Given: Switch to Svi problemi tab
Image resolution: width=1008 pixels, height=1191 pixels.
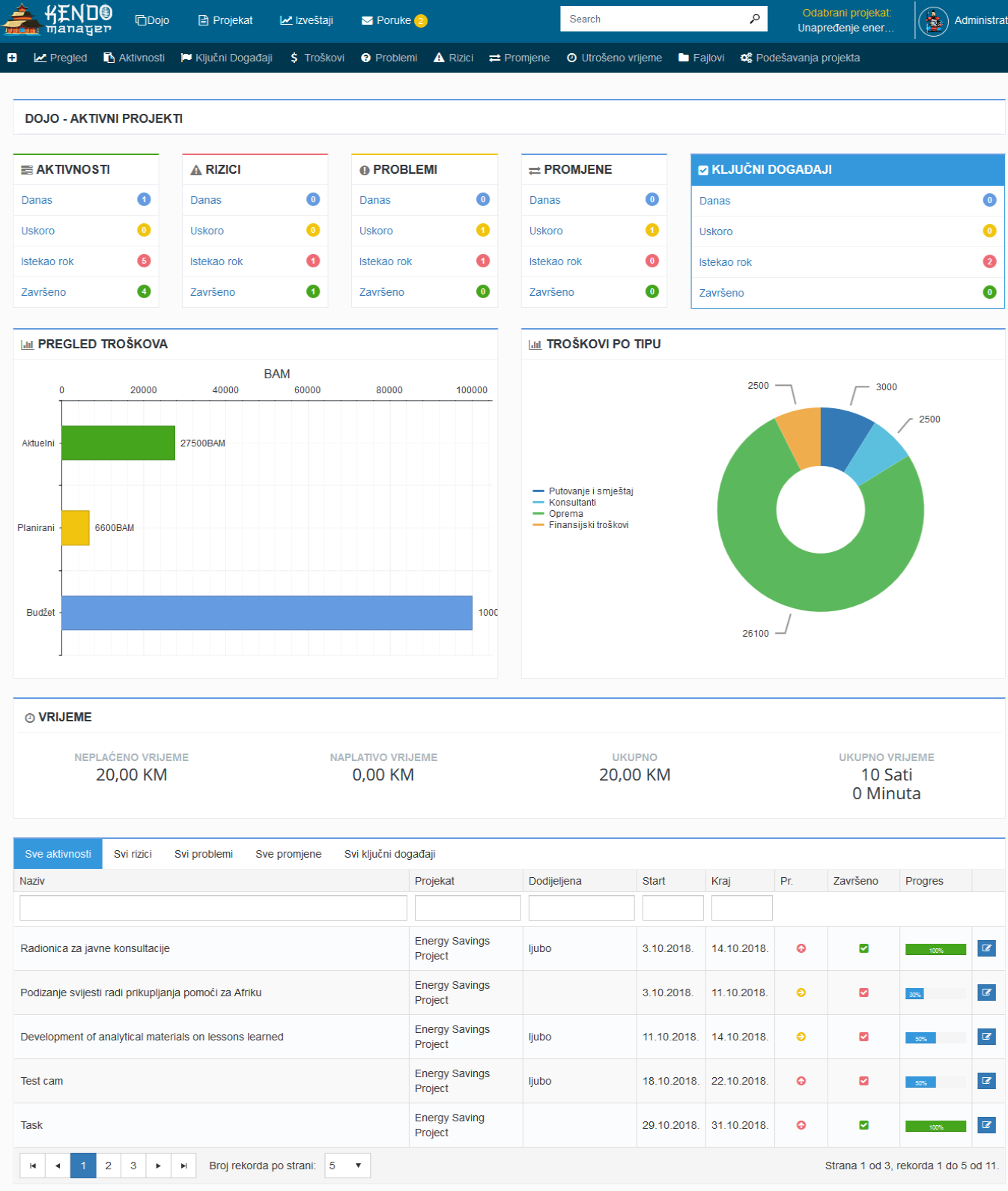Looking at the screenshot, I should point(204,854).
